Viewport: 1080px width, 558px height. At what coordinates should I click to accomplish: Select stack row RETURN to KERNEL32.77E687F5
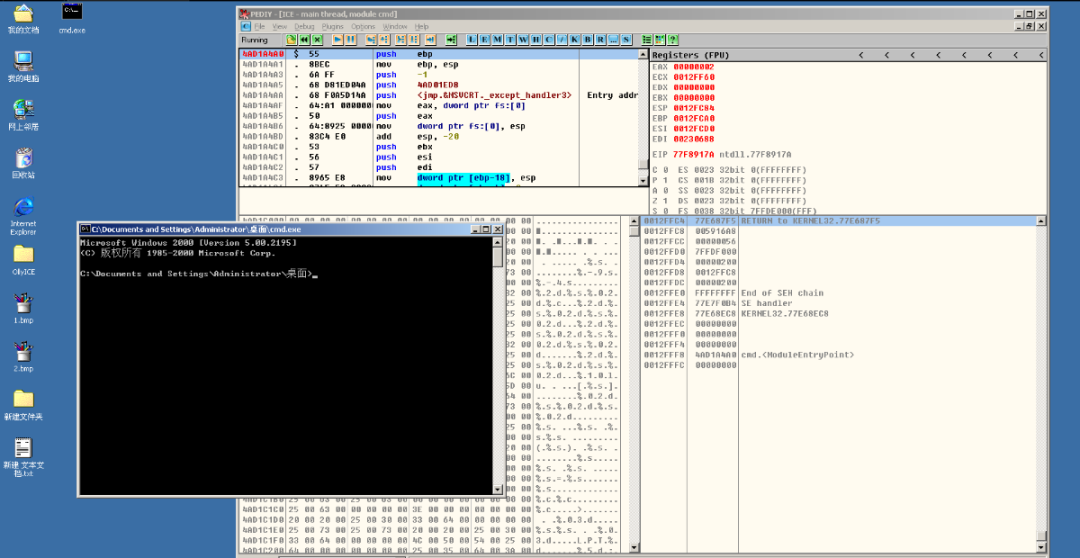click(x=839, y=221)
